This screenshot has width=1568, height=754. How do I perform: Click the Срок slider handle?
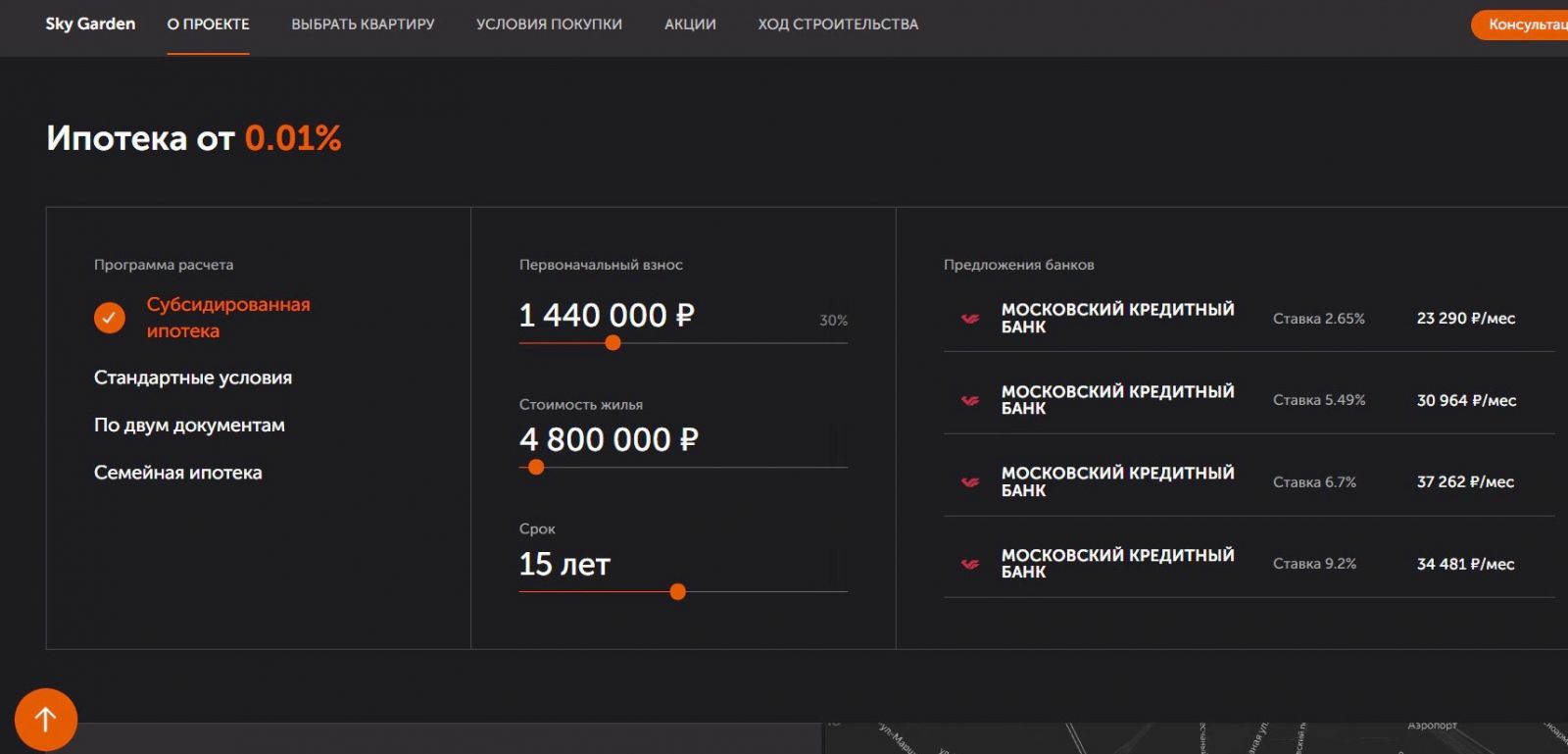coord(678,592)
